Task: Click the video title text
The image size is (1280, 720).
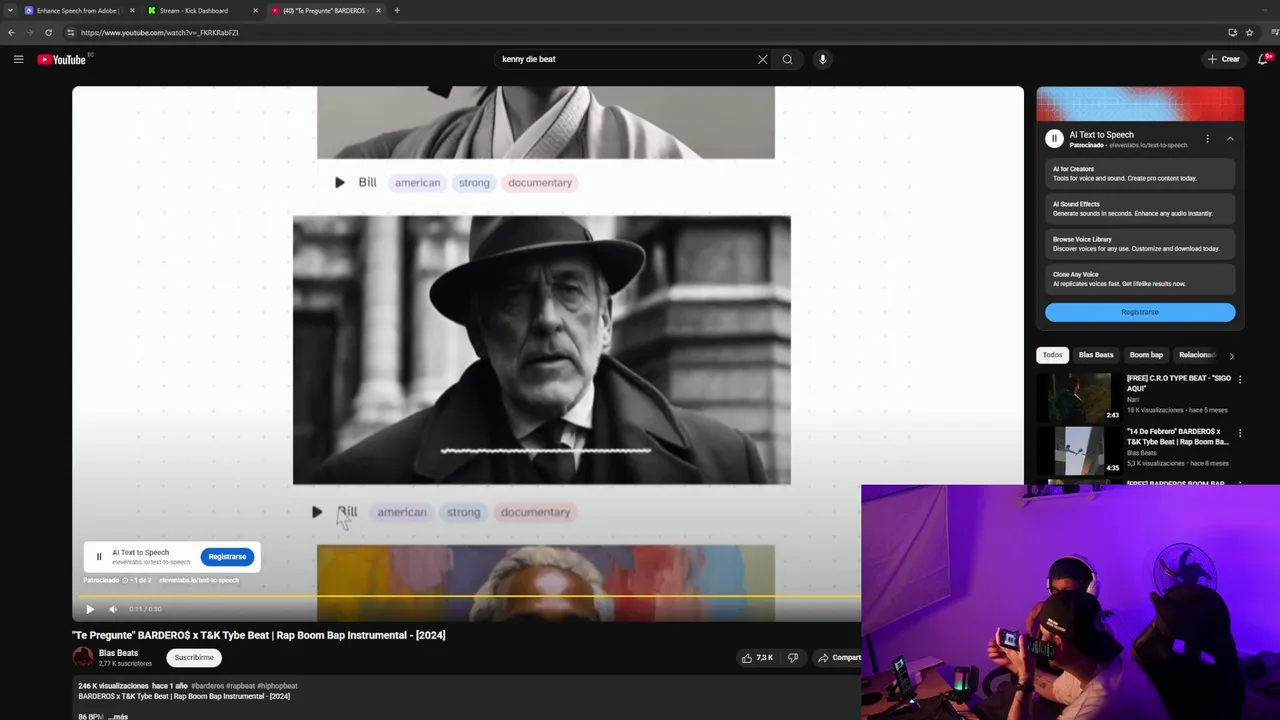Action: [259, 635]
